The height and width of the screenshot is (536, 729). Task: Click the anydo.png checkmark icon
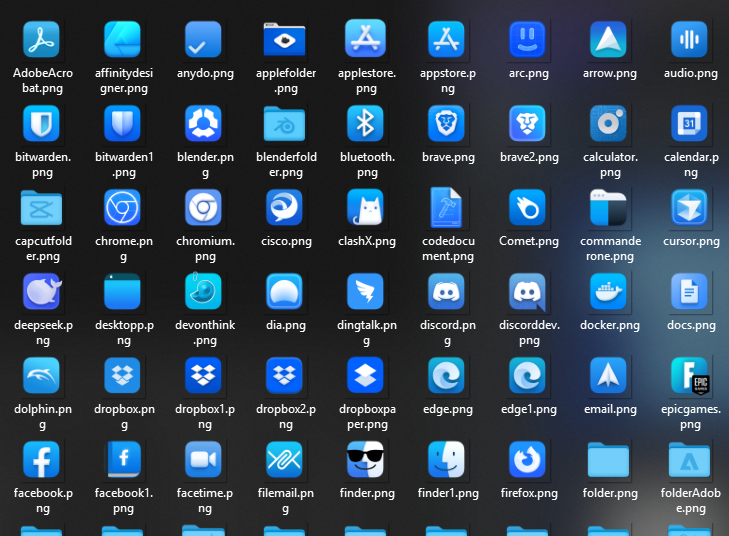pyautogui.click(x=203, y=40)
